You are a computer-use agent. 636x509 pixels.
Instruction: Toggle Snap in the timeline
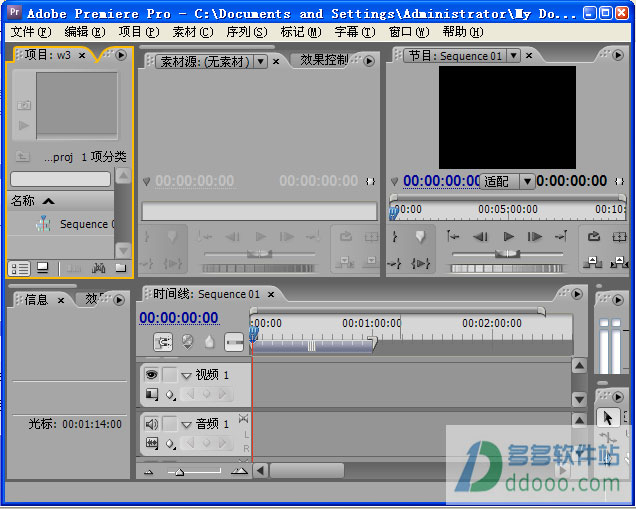click(x=163, y=342)
